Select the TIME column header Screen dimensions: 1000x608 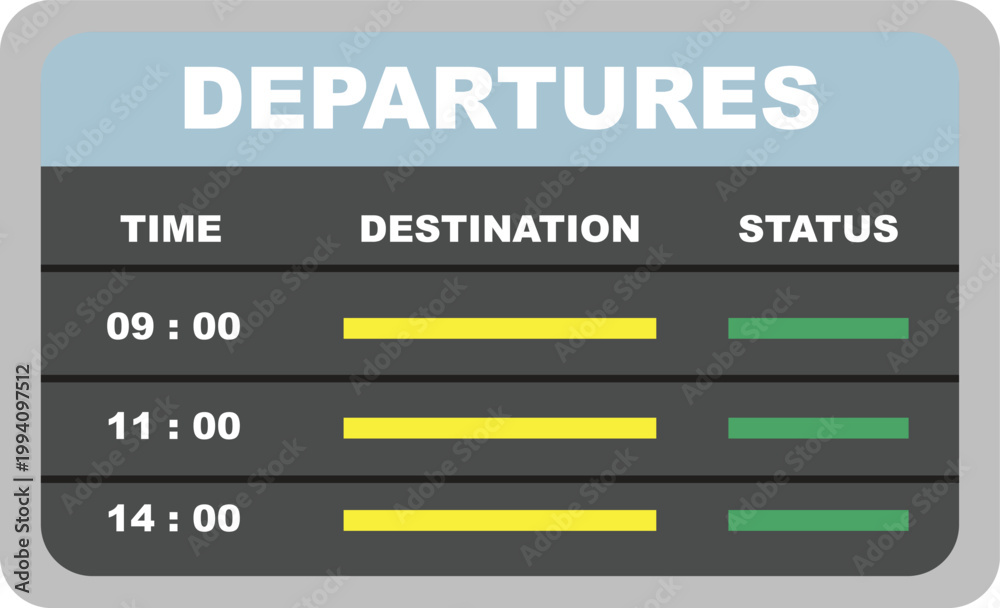(171, 228)
